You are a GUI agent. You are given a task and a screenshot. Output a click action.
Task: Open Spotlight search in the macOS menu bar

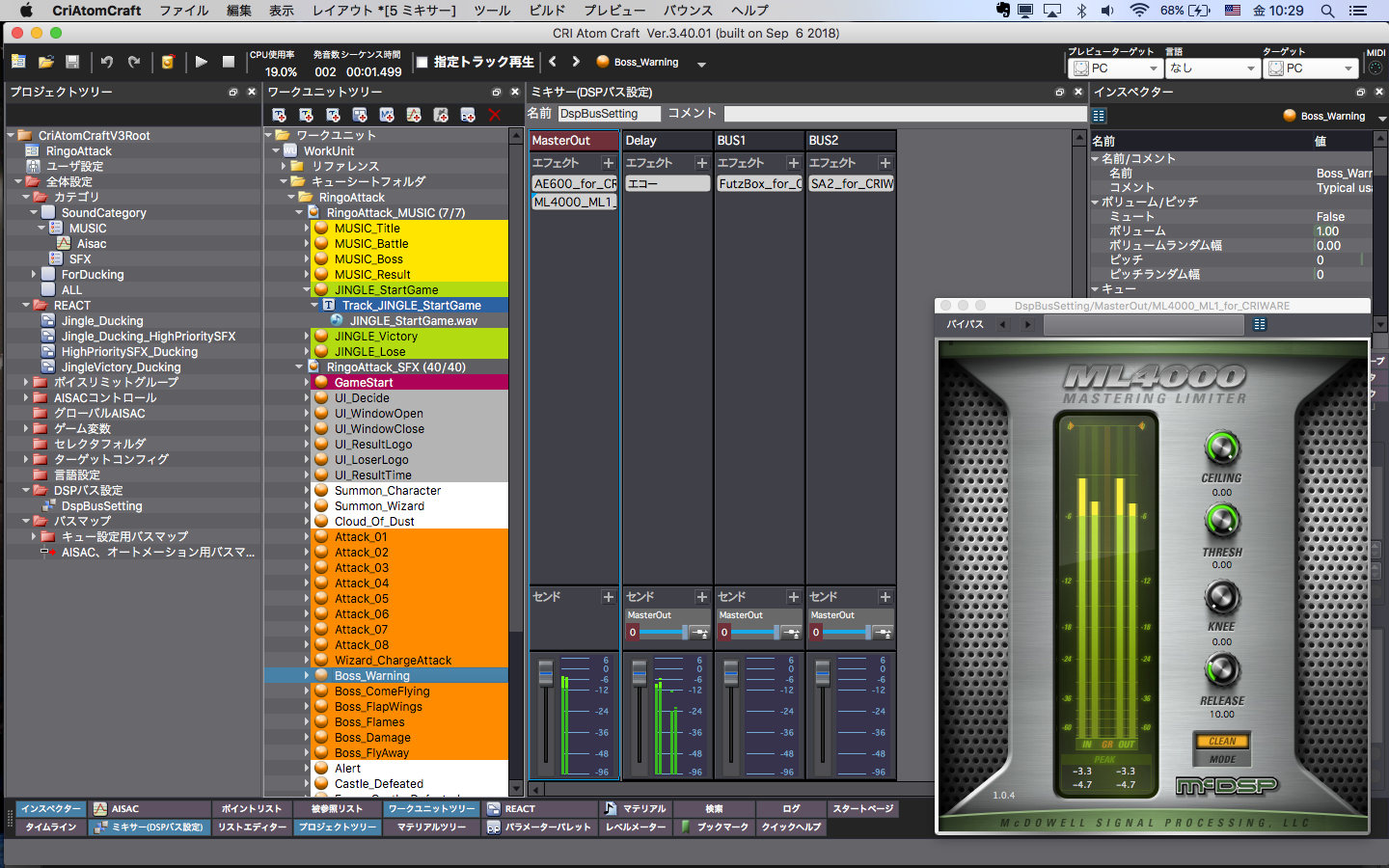pyautogui.click(x=1327, y=11)
